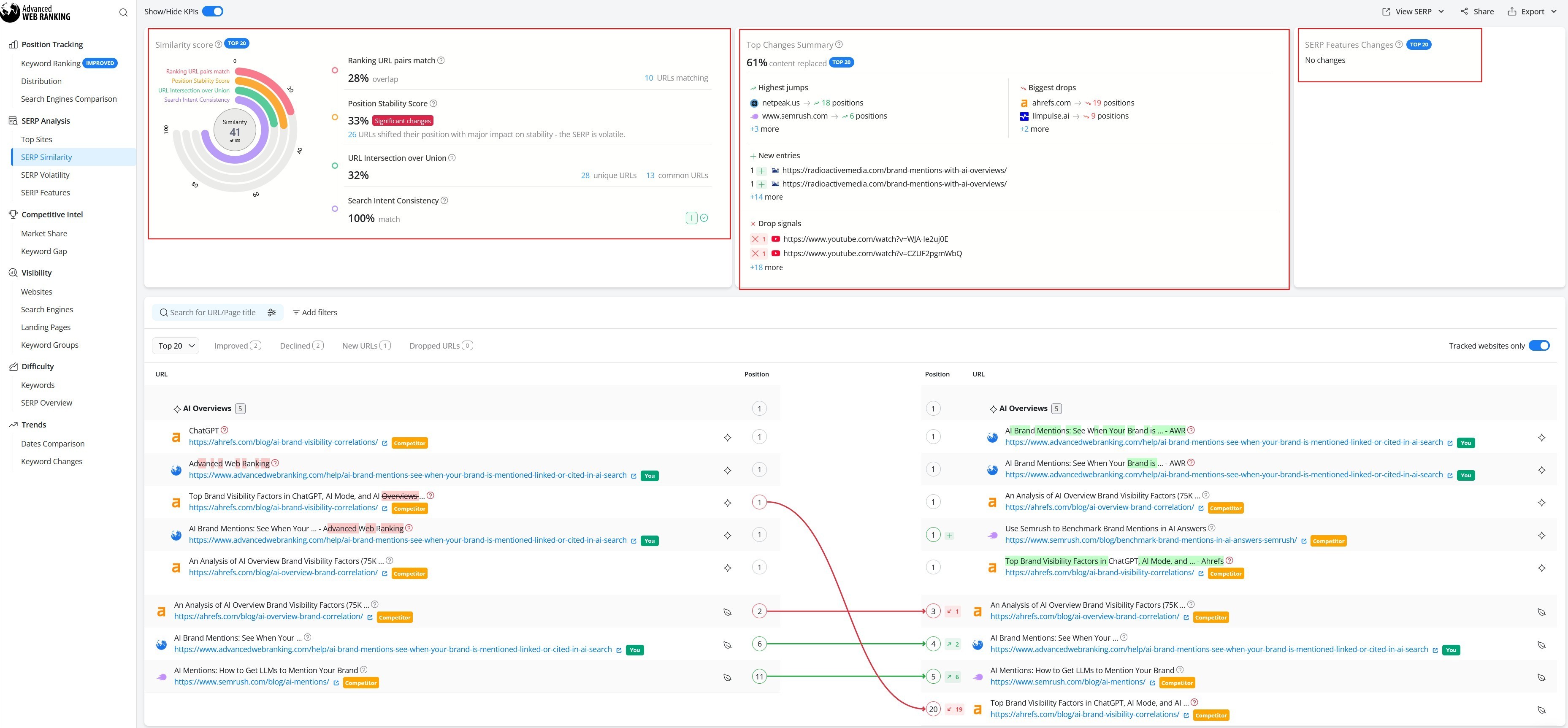Open the Export dropdown
Image resolution: width=1568 pixels, height=728 pixels.
1532,11
